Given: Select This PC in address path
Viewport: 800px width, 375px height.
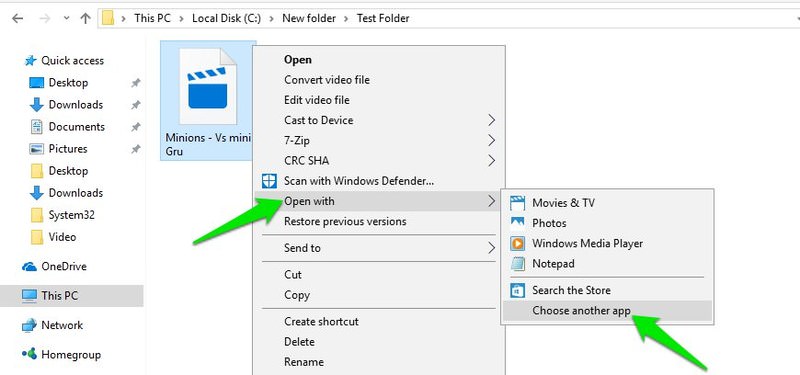Looking at the screenshot, I should pos(152,18).
